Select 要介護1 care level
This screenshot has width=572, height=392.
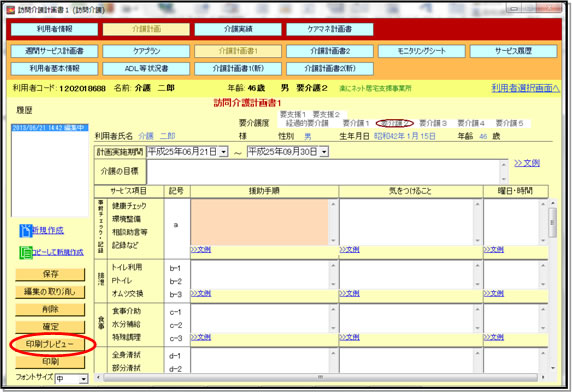click(356, 124)
